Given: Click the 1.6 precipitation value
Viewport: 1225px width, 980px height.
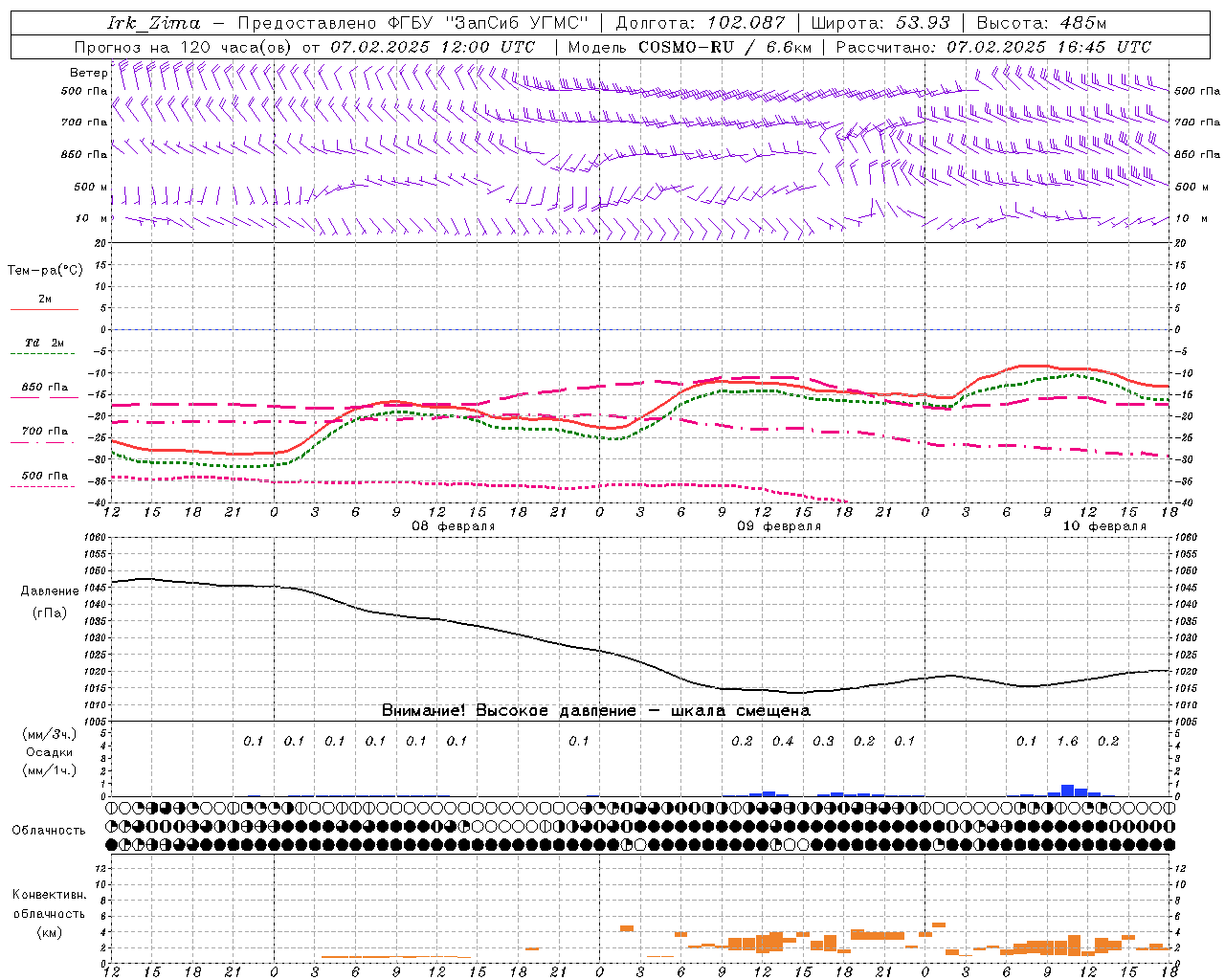Looking at the screenshot, I should (x=1067, y=741).
